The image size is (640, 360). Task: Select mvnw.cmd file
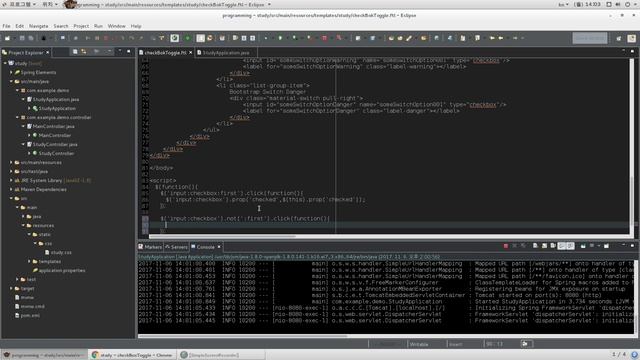(33, 306)
